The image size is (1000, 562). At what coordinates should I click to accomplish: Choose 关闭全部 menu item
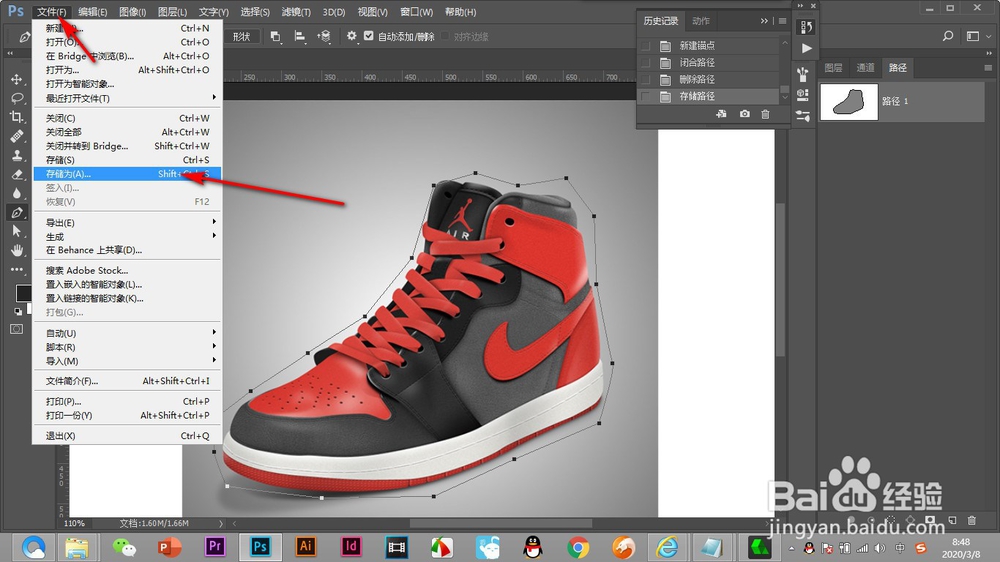tap(127, 131)
